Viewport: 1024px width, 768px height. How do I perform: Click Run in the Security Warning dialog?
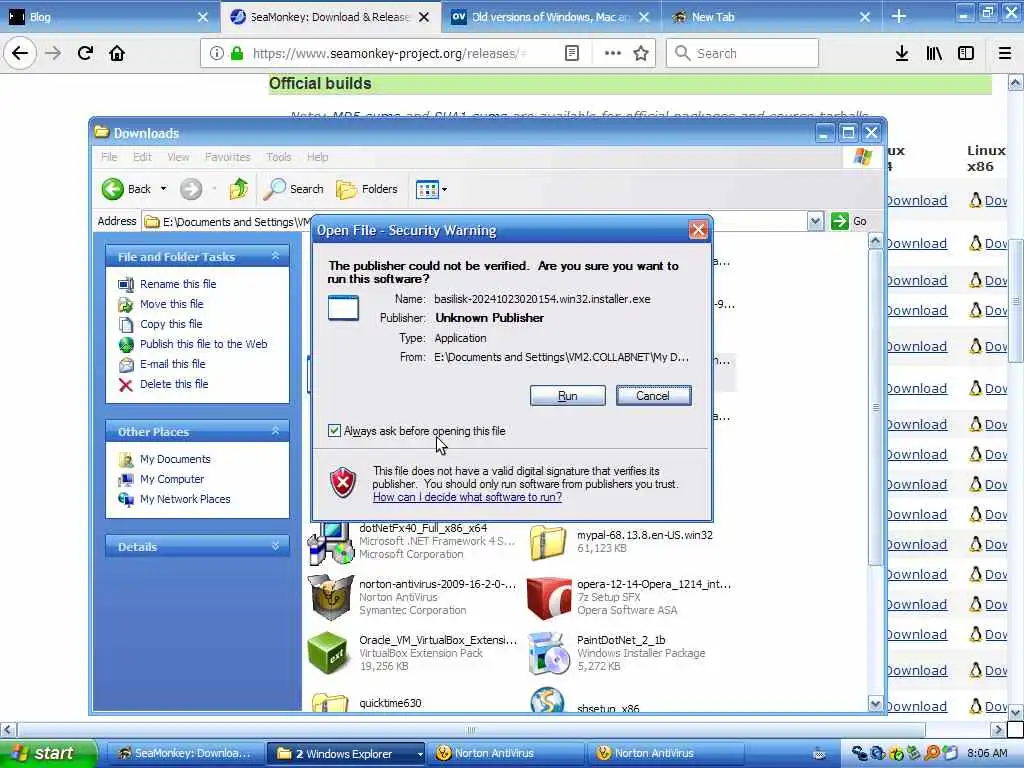[568, 396]
